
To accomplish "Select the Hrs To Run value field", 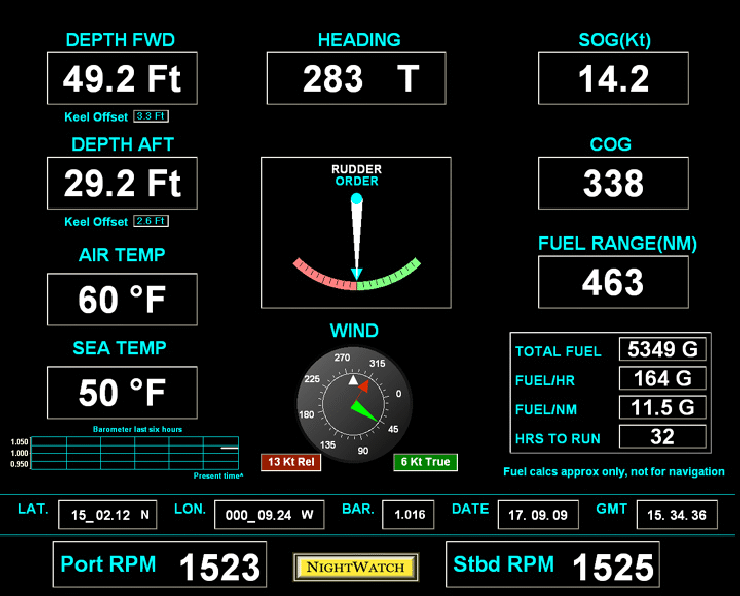I will pos(662,437).
